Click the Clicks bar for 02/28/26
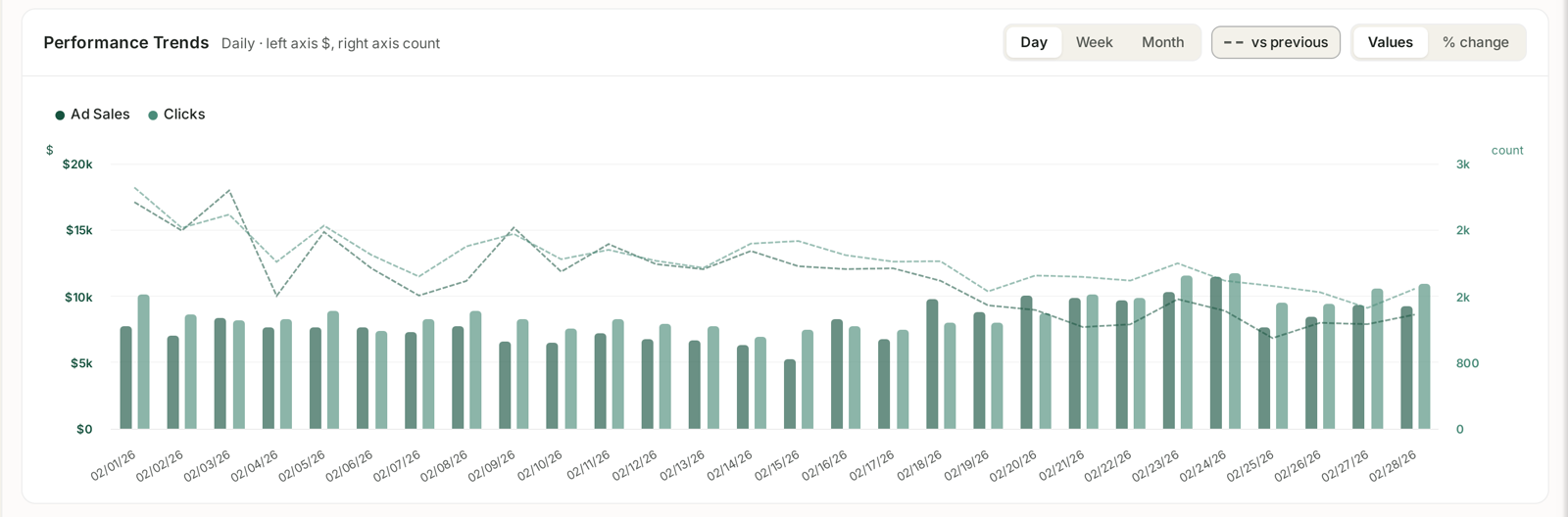This screenshot has width=1568, height=517. [1424, 356]
